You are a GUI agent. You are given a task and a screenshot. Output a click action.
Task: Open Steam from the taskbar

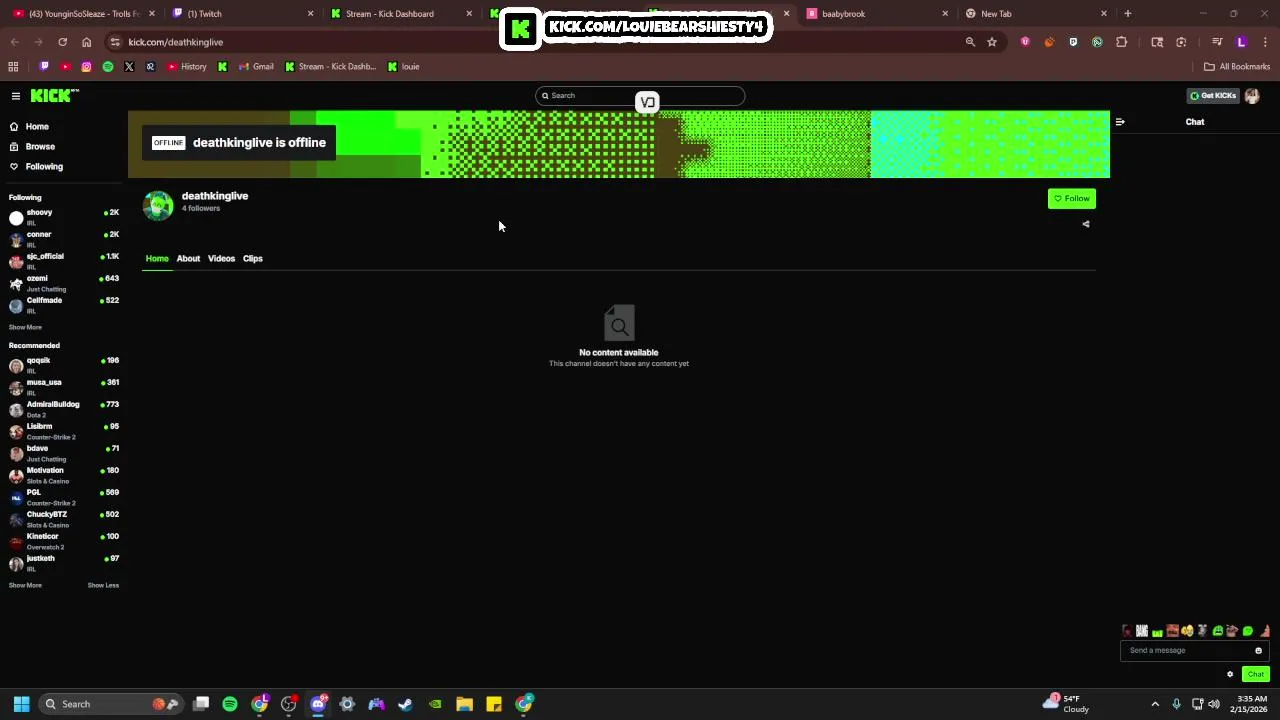coord(405,704)
